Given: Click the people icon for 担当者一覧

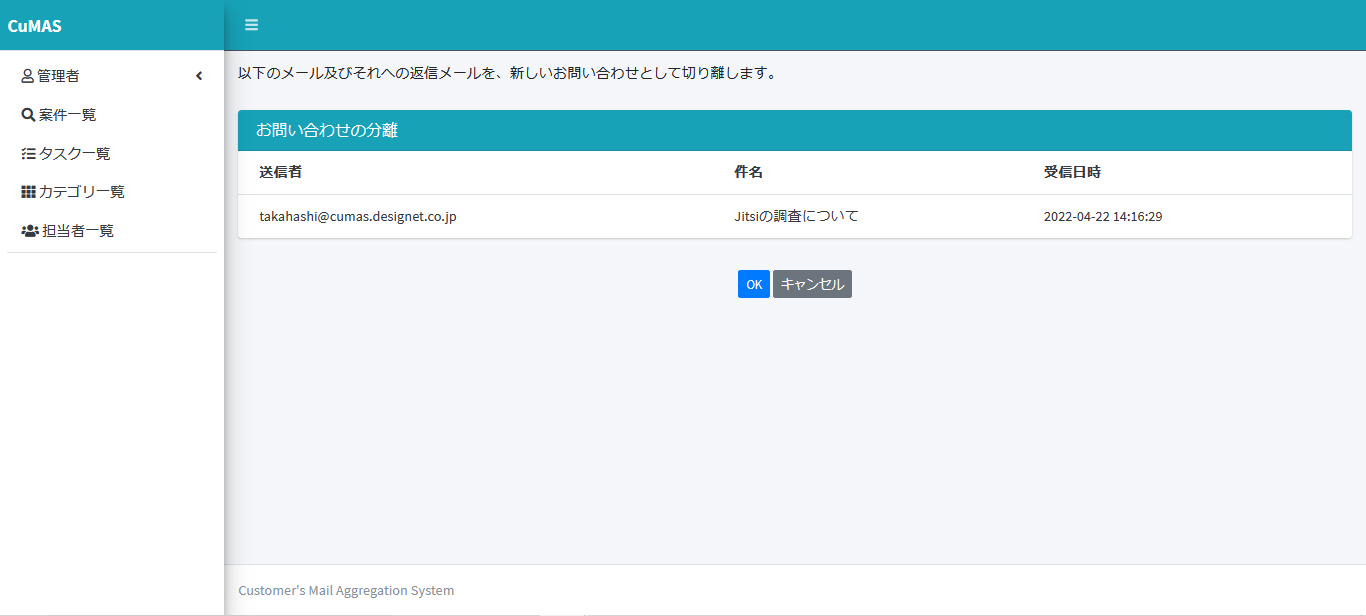Looking at the screenshot, I should (30, 231).
